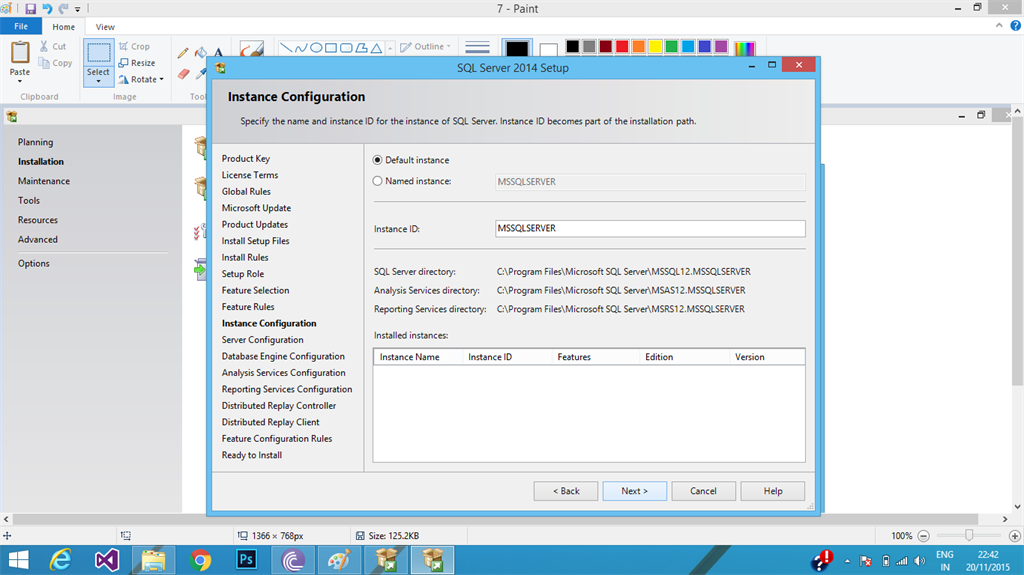Viewport: 1024px width, 575px height.
Task: Pick the green color swatch
Action: click(x=671, y=46)
